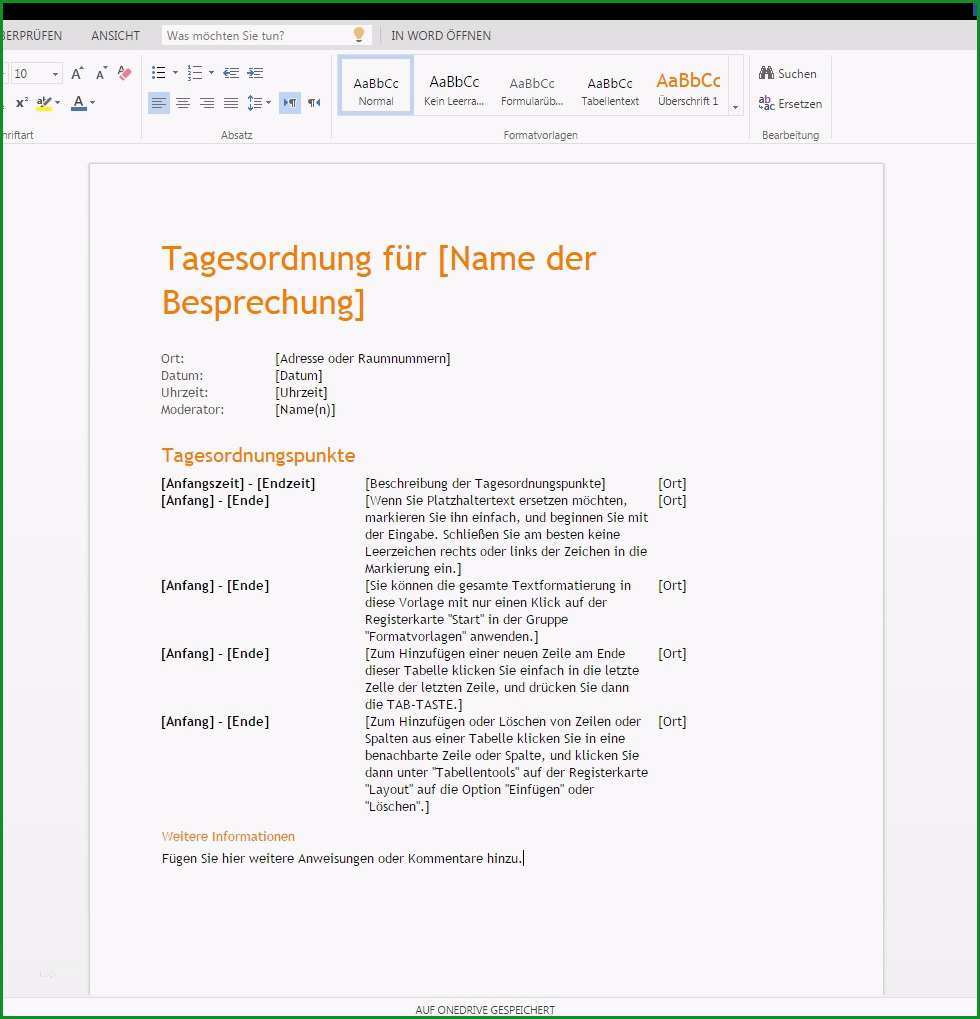Image resolution: width=980 pixels, height=1019 pixels.
Task: Click IN WORD ÖFFNEN
Action: click(441, 36)
